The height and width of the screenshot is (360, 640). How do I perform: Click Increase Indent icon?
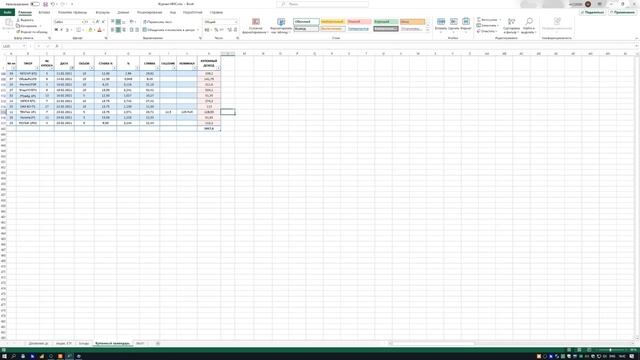(137, 30)
